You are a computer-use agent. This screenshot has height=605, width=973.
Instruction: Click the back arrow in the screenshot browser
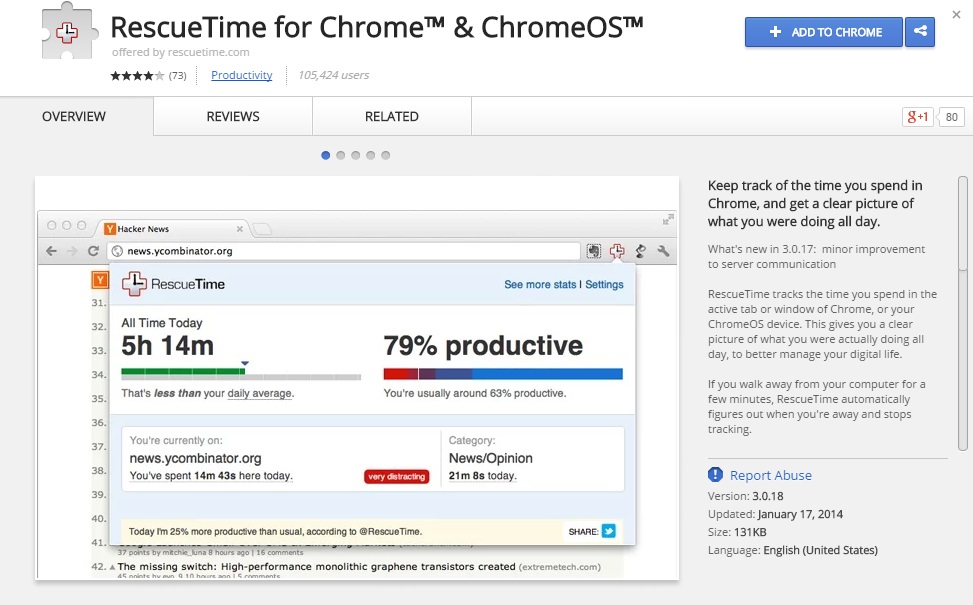pyautogui.click(x=52, y=251)
